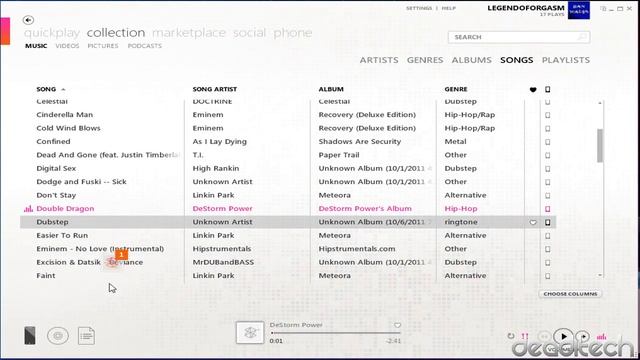
Task: Click the sync device icon on Excision & Datsik row
Action: click(x=548, y=263)
